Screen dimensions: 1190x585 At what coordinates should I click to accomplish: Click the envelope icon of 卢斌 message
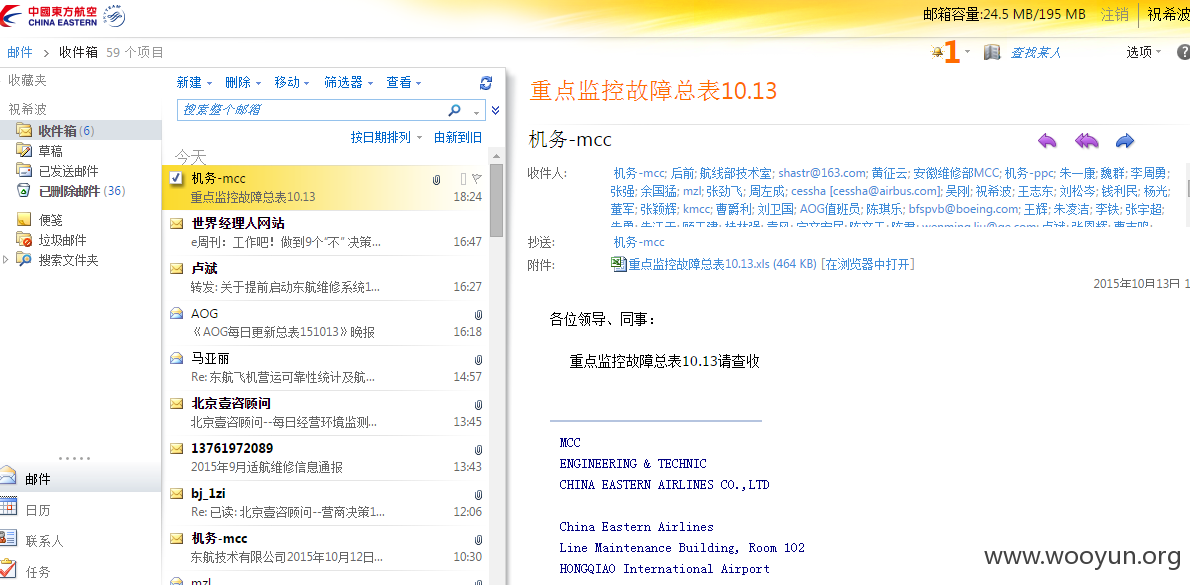point(176,269)
